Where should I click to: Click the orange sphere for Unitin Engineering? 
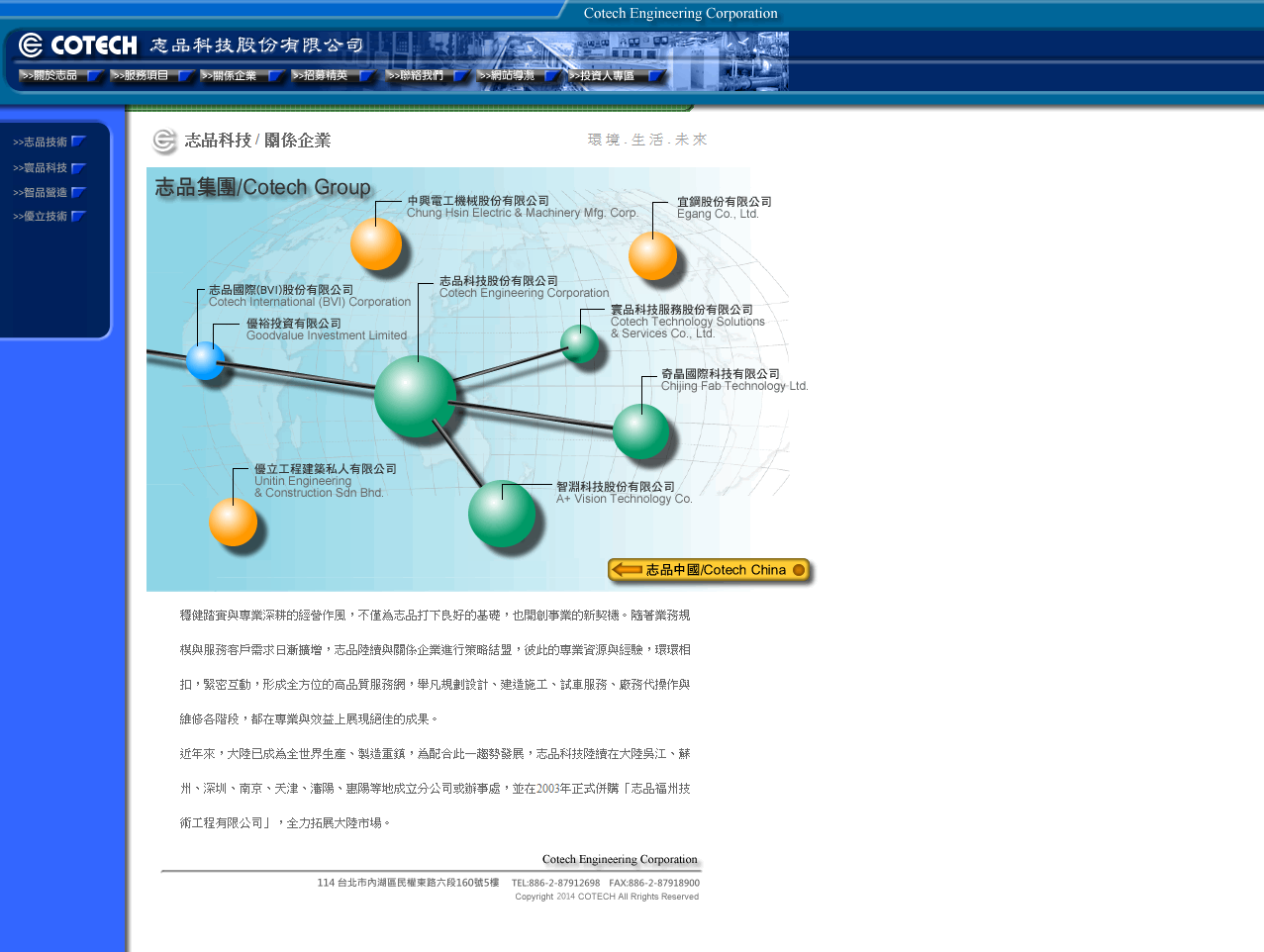point(234,523)
